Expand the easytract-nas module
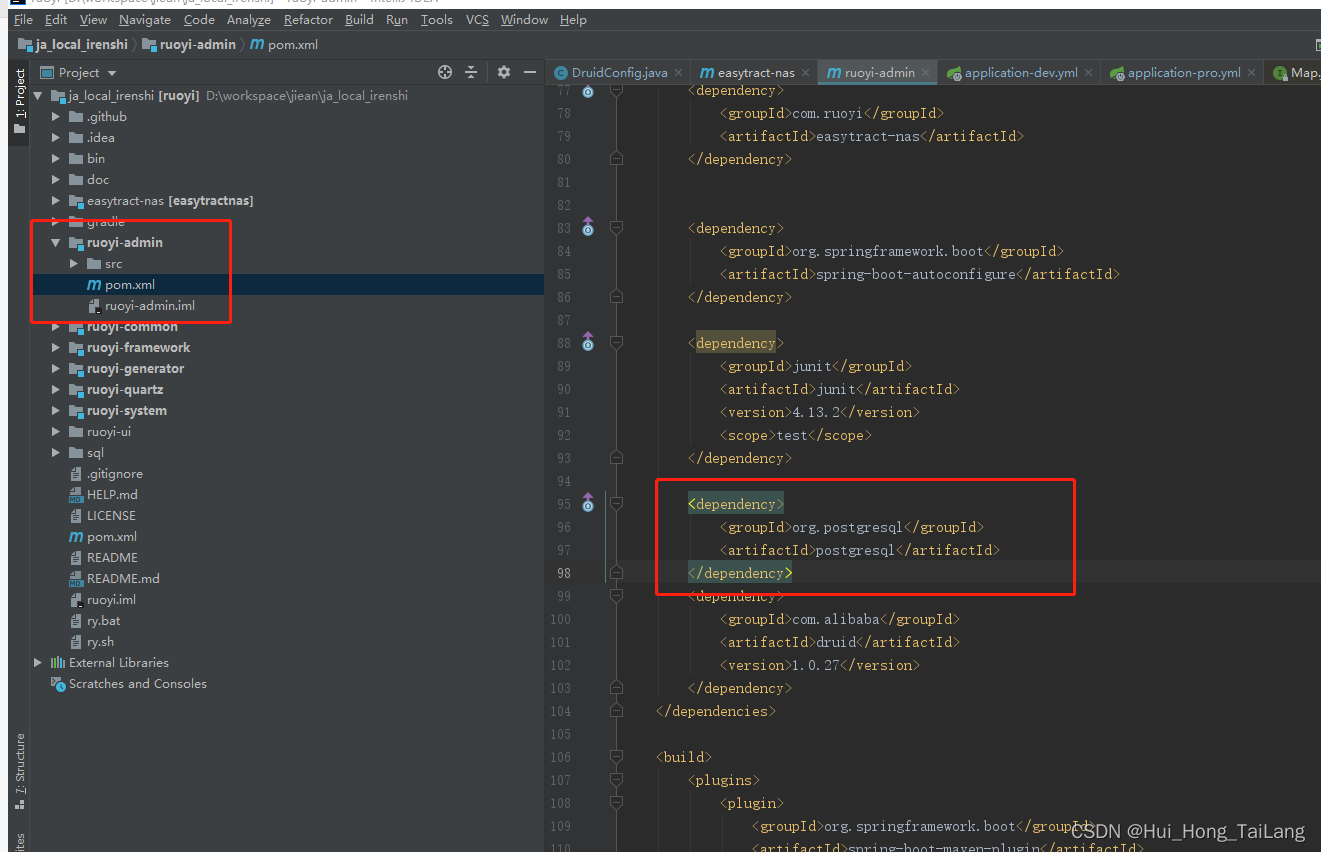Viewport: 1321px width, 852px height. coord(57,200)
